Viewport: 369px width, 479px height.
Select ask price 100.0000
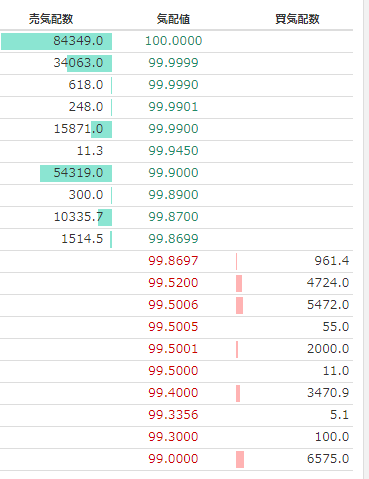coord(174,41)
